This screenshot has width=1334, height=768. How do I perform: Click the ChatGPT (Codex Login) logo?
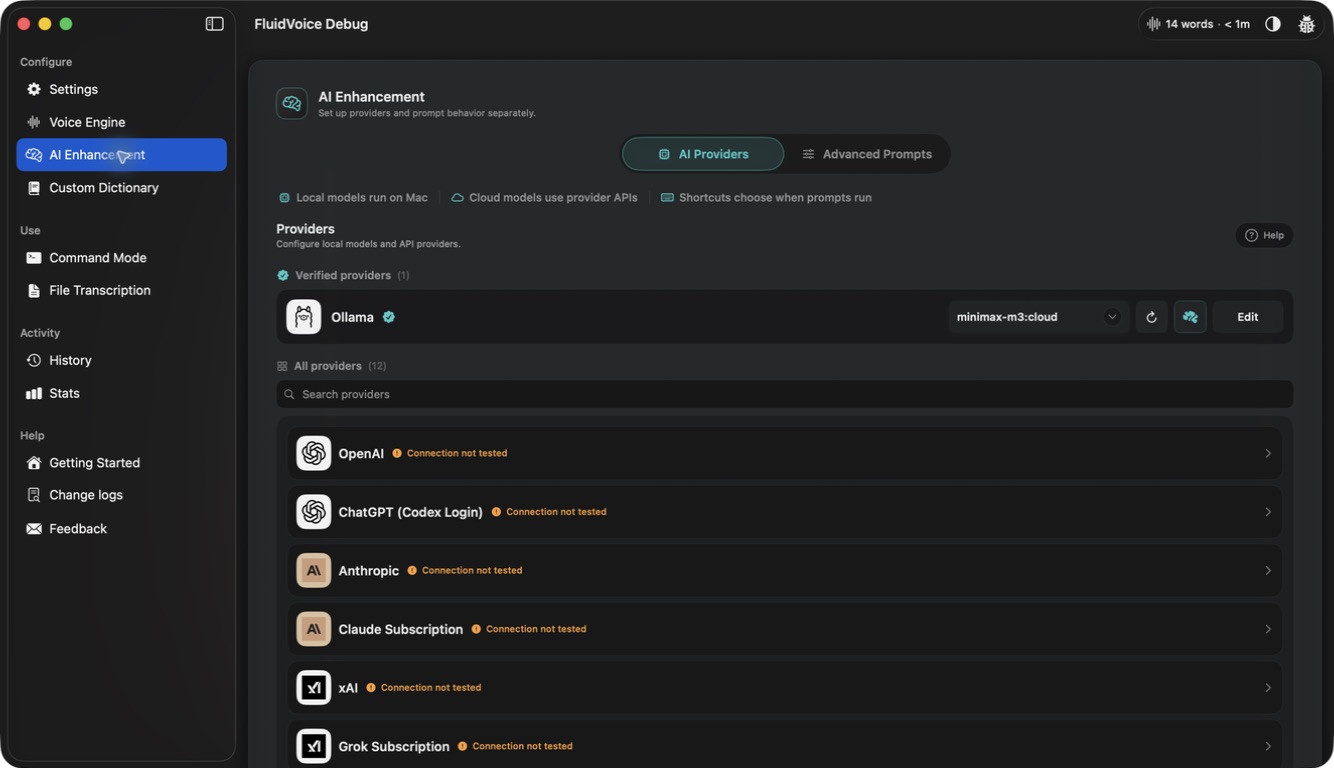coord(314,512)
